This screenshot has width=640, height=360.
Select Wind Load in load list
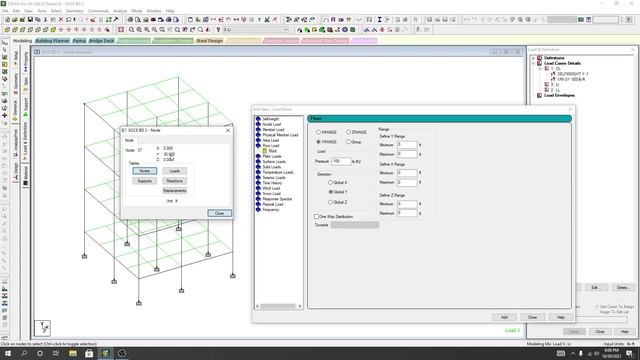(271, 188)
